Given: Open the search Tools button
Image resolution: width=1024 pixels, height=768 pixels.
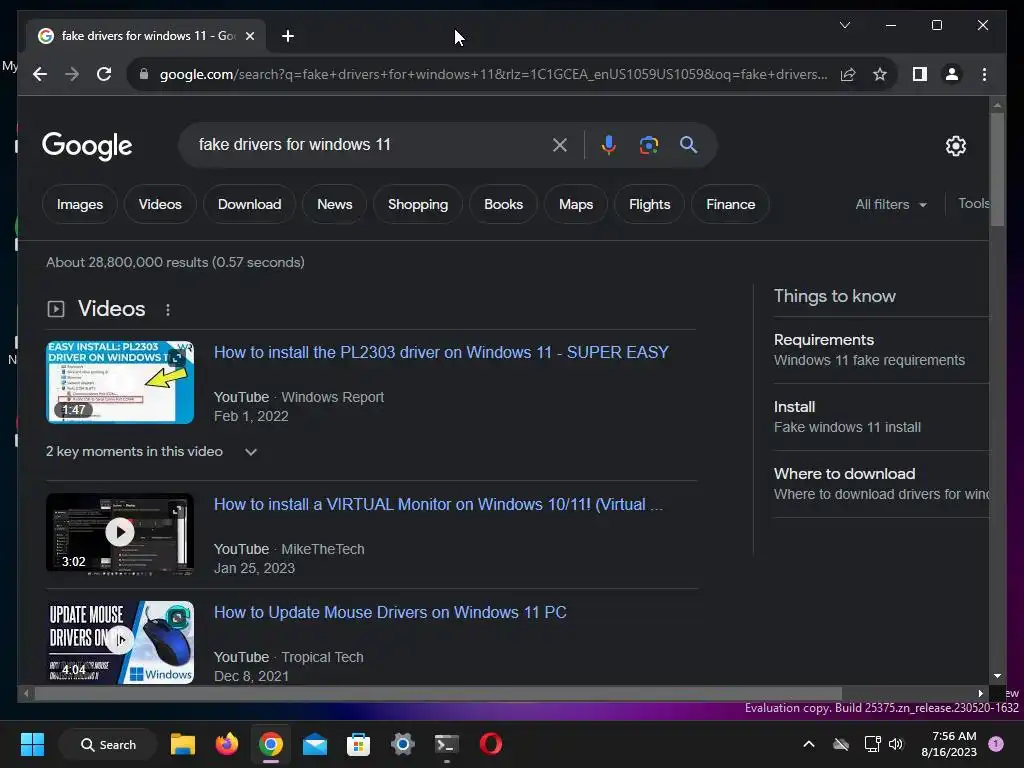Looking at the screenshot, I should coord(973,204).
